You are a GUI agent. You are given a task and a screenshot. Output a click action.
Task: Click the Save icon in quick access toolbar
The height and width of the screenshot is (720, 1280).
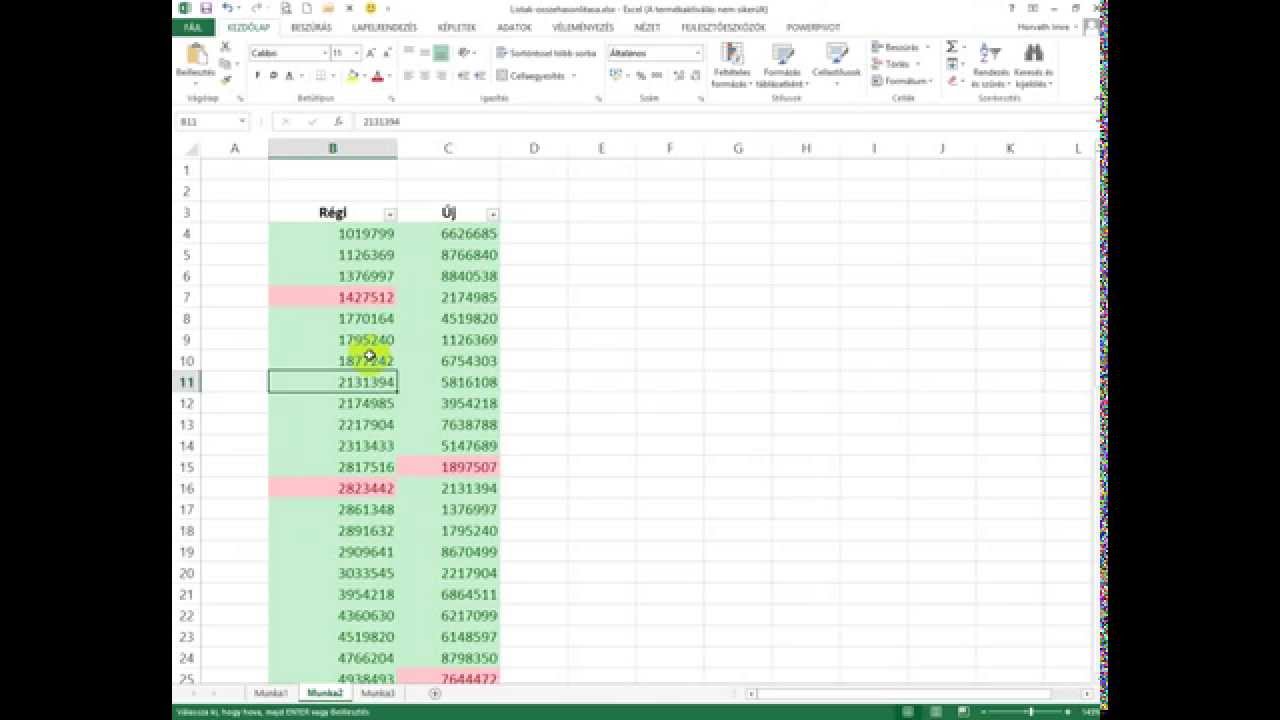(x=205, y=8)
